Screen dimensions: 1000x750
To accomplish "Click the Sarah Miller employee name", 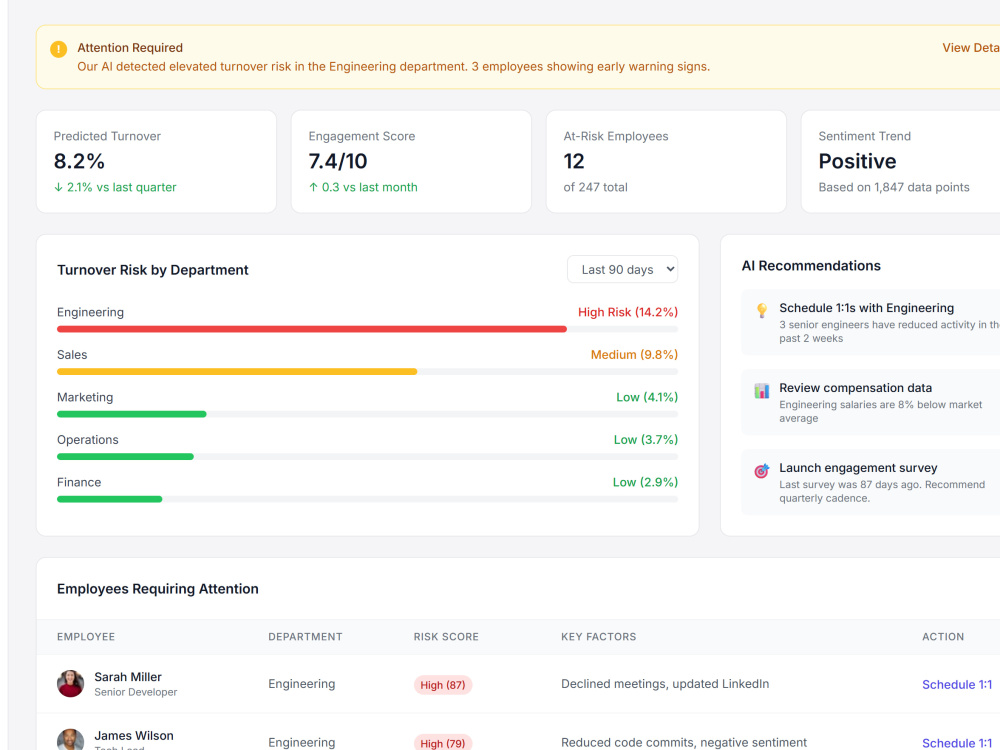I will (128, 677).
